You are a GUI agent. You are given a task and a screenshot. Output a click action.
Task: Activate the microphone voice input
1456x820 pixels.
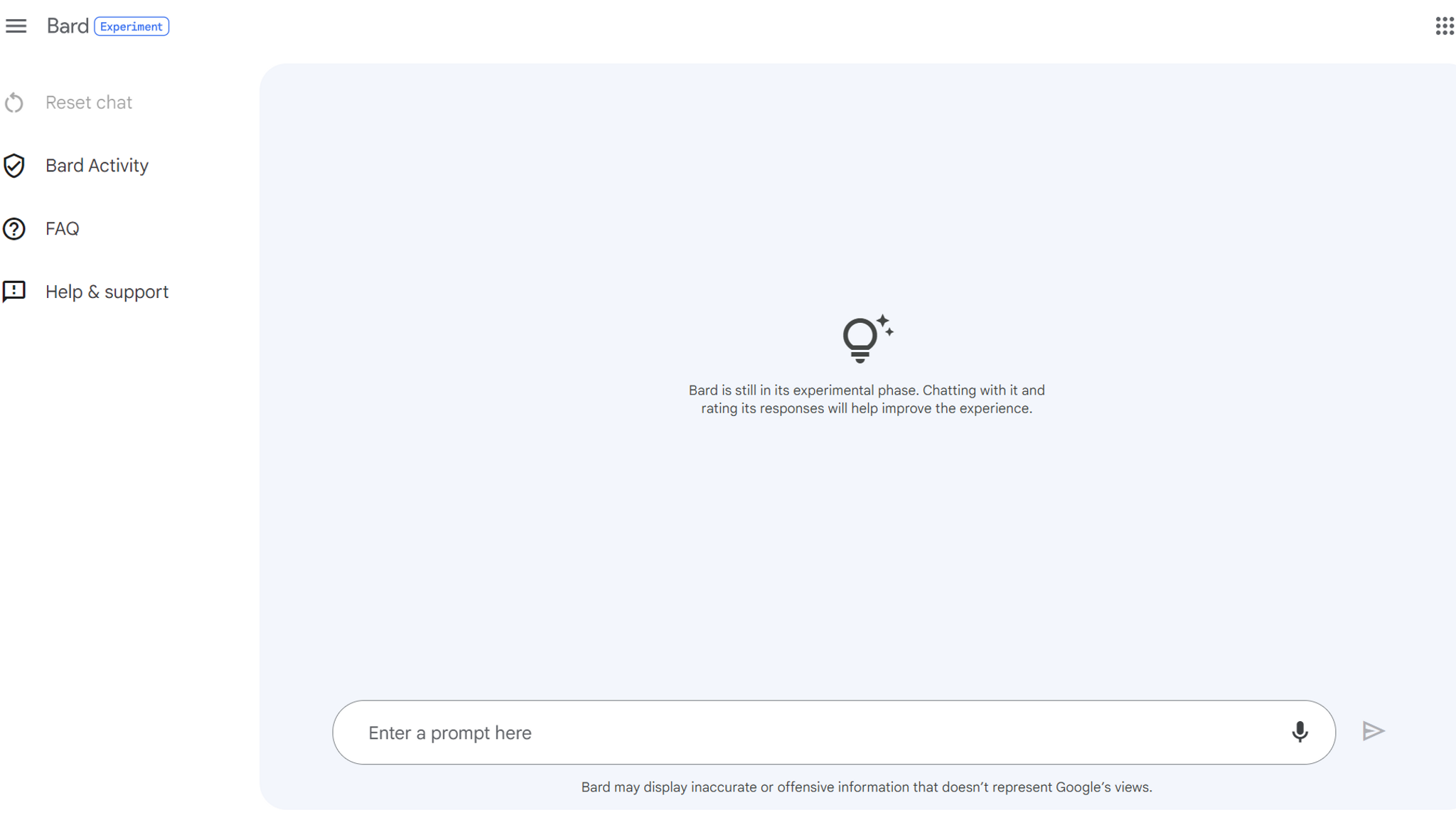pos(1300,732)
